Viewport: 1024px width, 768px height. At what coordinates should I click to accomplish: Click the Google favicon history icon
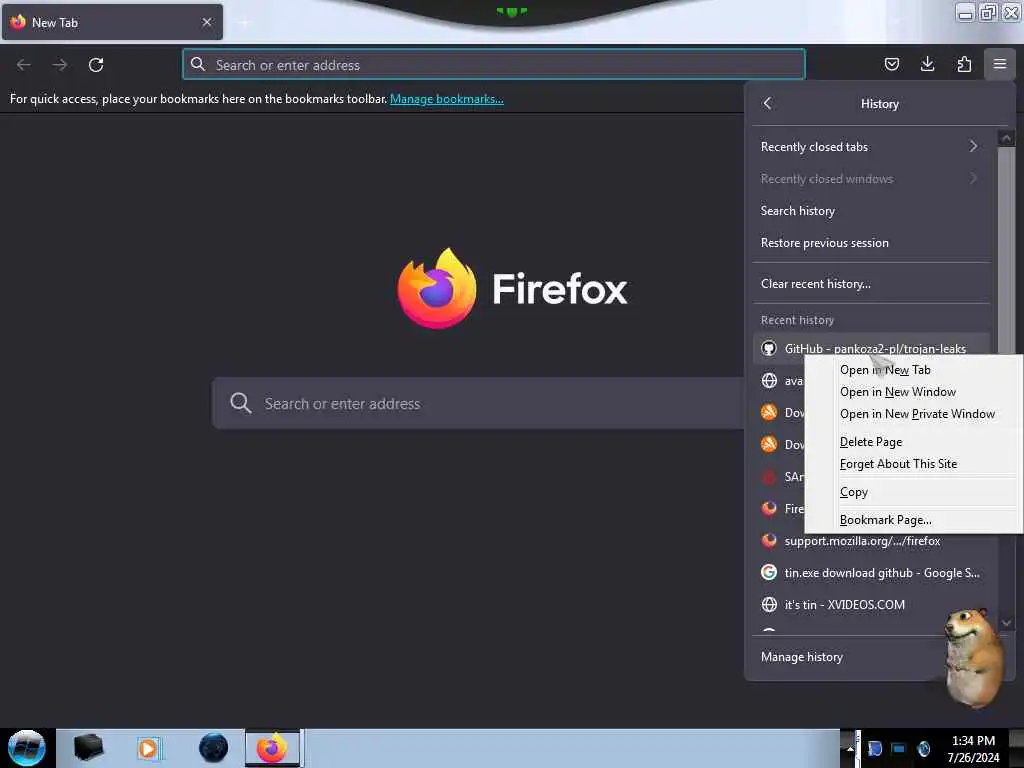pos(769,573)
